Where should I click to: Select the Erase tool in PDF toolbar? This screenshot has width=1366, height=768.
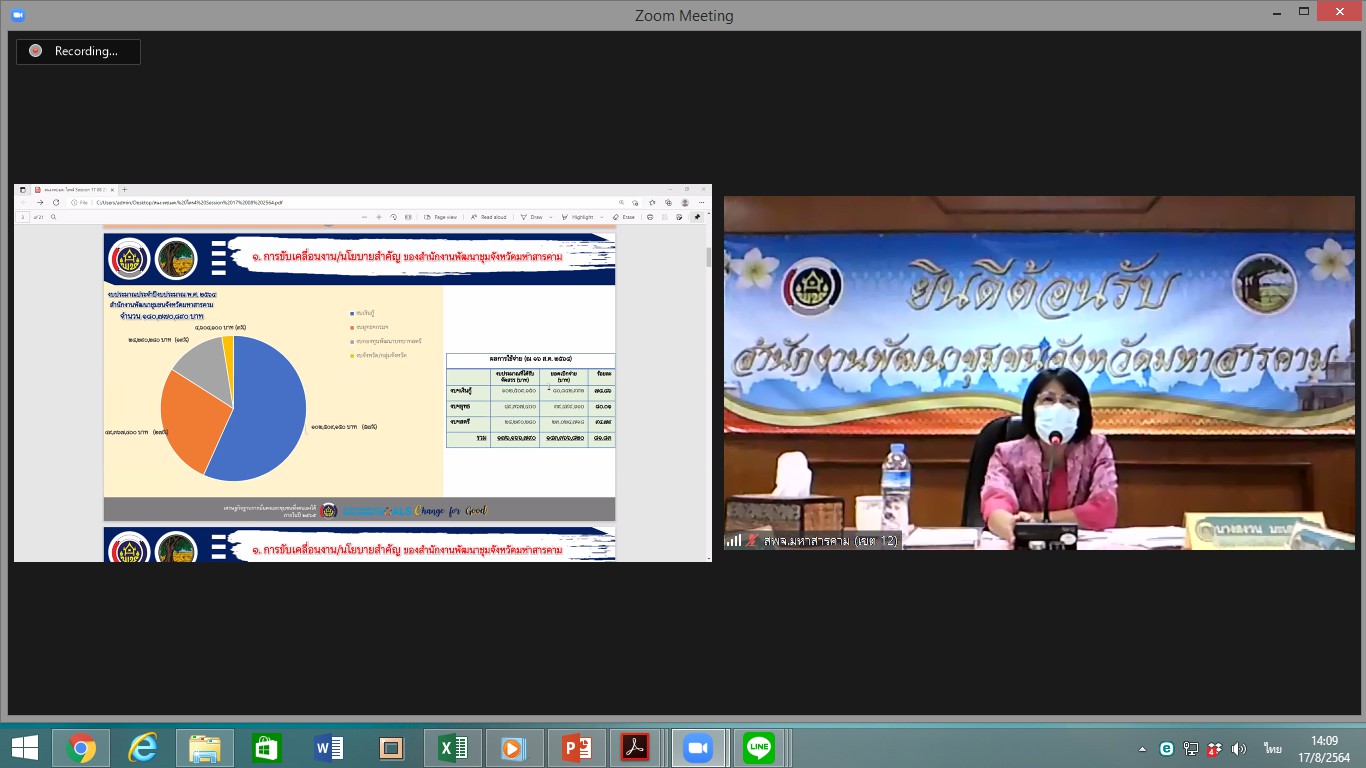coord(624,217)
